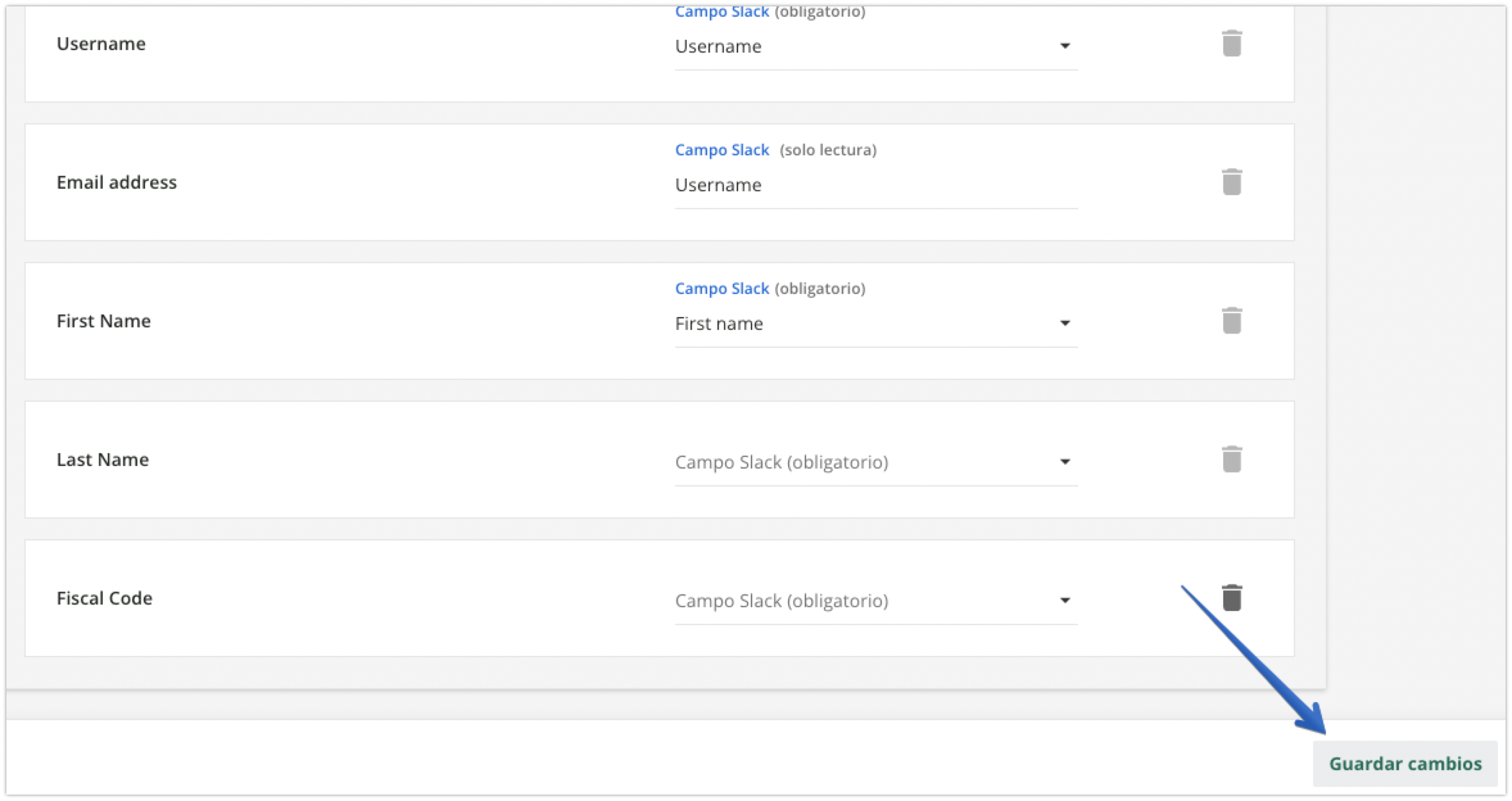The width and height of the screenshot is (1512, 801).
Task: Click the Email address field label
Action: click(116, 182)
